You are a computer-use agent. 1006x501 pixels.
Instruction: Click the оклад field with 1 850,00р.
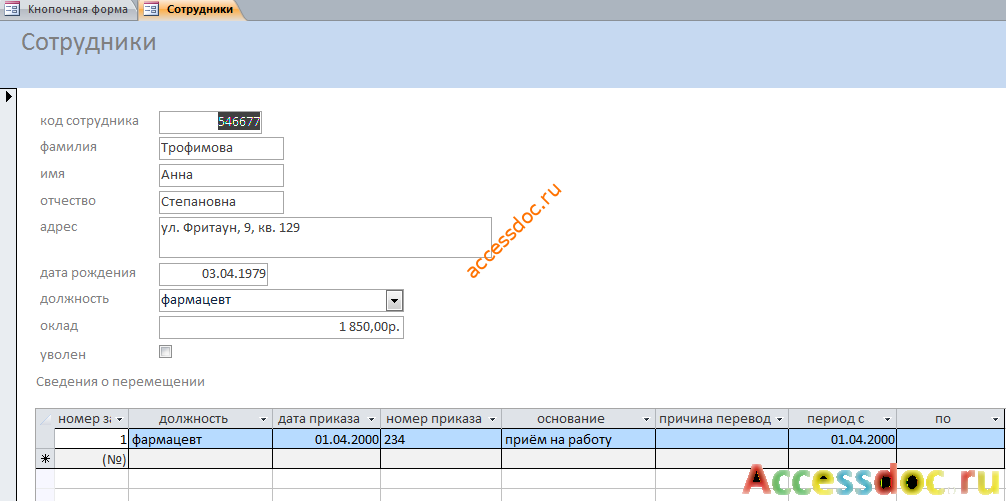tap(281, 327)
